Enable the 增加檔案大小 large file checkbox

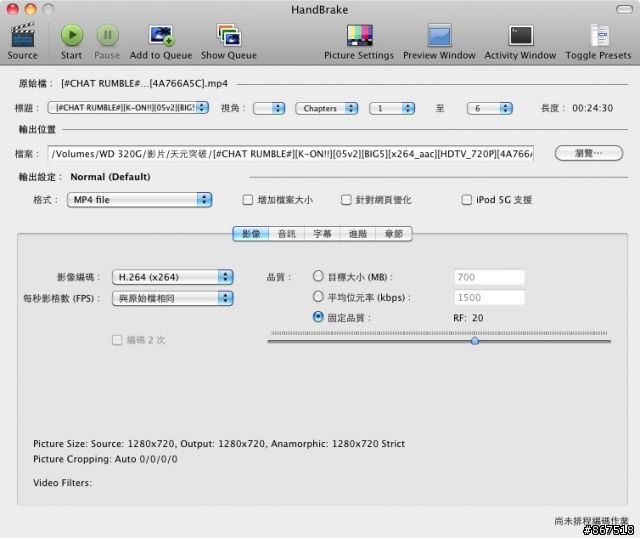[x=247, y=200]
